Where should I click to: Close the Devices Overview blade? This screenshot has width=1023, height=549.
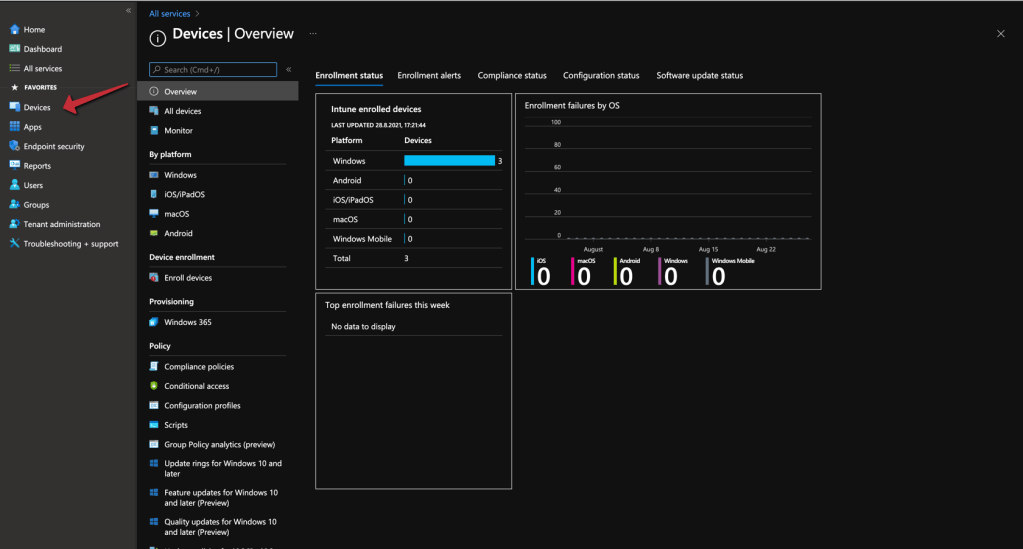tap(1000, 34)
